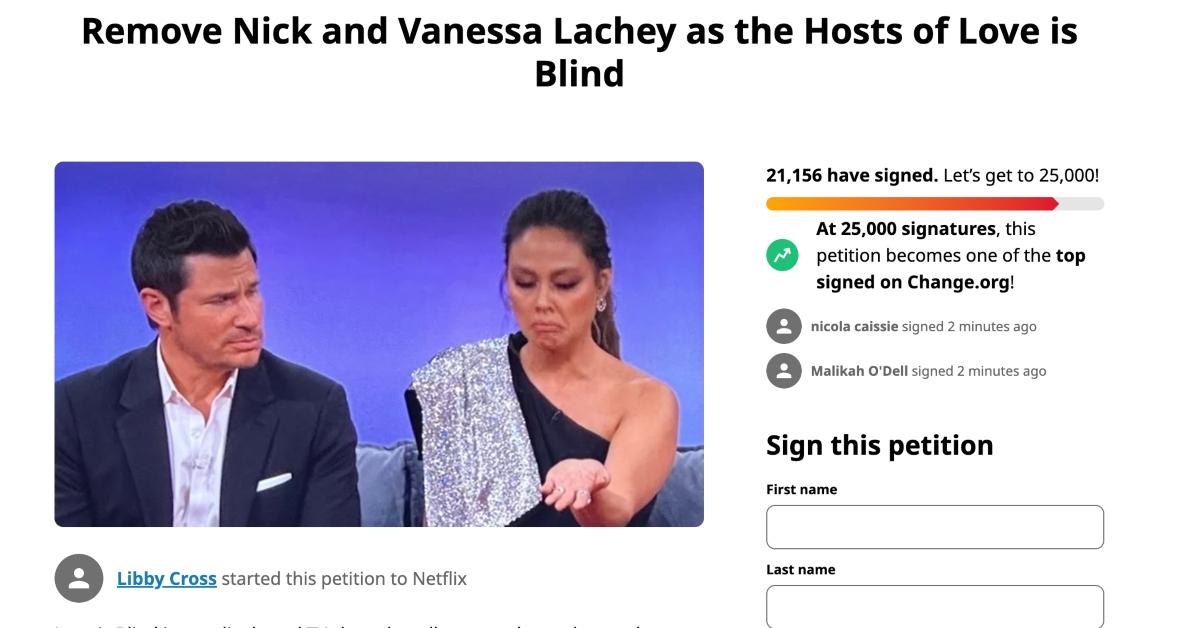Open the Libby Cross profile link
Image resolution: width=1200 pixels, height=628 pixels.
[166, 578]
